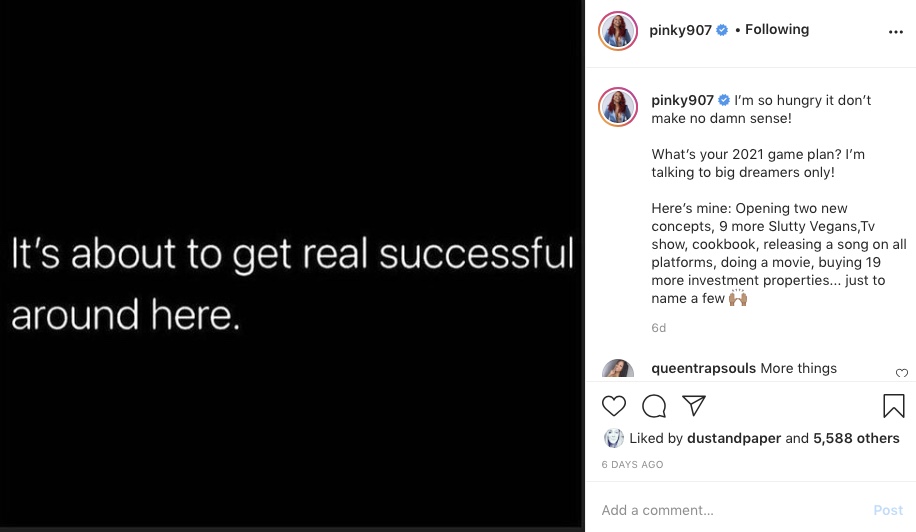Open the three-dot more options menu
Viewport: 916px width, 532px height.
(895, 32)
